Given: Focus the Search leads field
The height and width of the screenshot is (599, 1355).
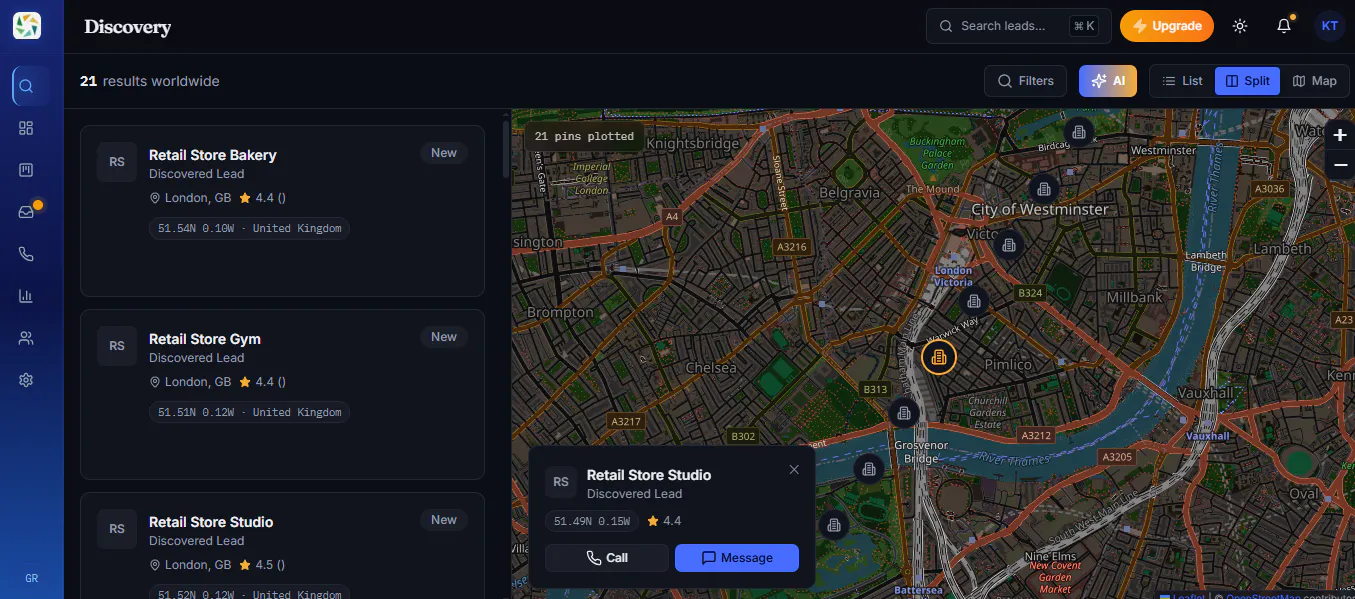Looking at the screenshot, I should [1019, 26].
